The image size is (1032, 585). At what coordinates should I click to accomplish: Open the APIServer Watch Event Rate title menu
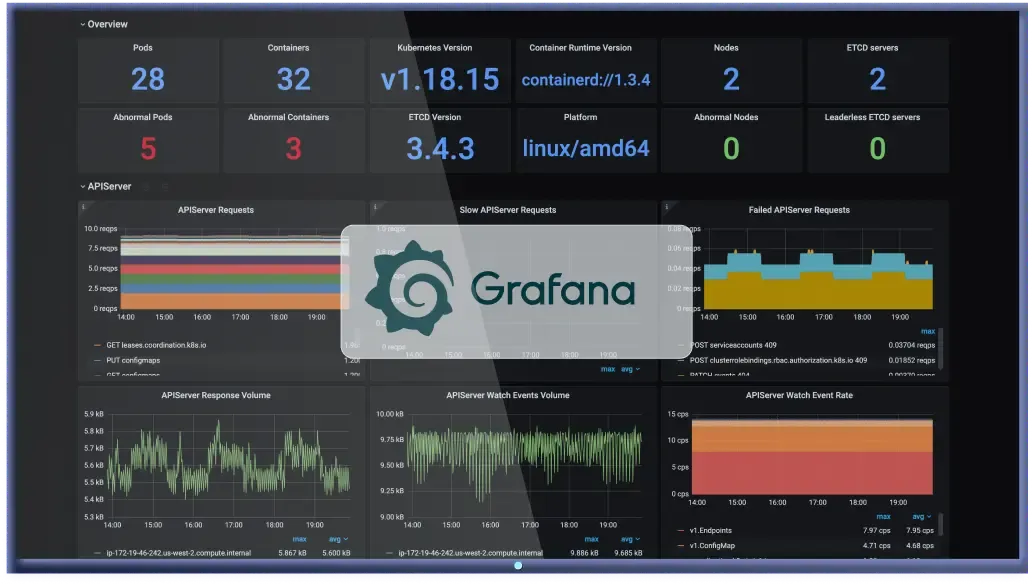(x=799, y=396)
